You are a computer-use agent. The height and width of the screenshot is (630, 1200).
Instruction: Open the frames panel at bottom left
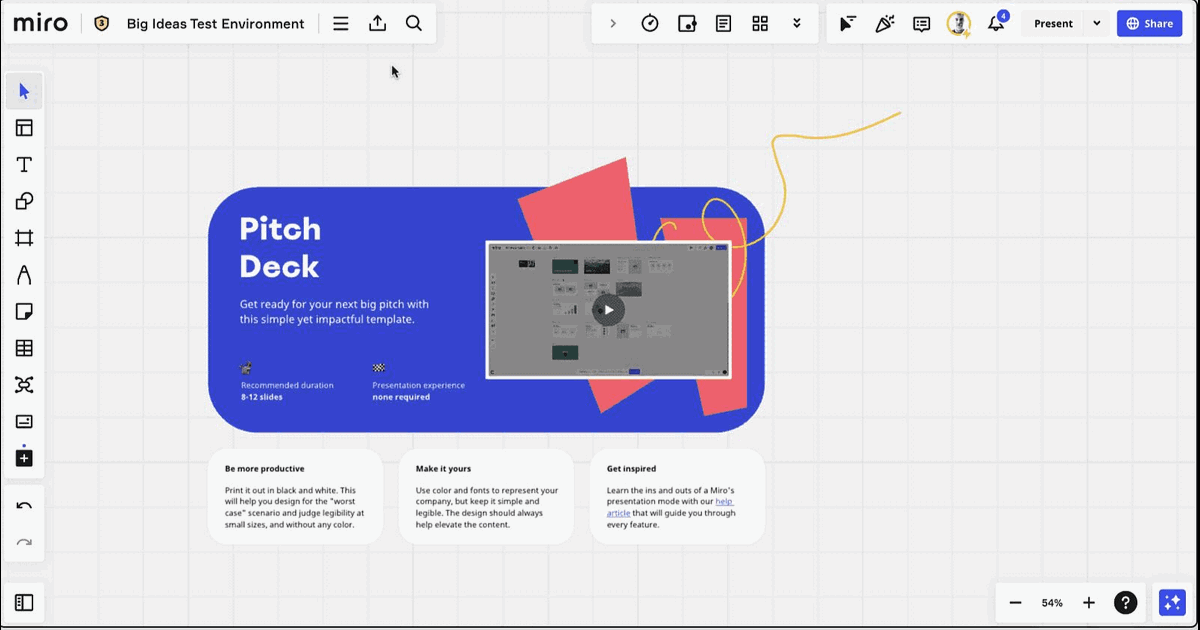(24, 603)
